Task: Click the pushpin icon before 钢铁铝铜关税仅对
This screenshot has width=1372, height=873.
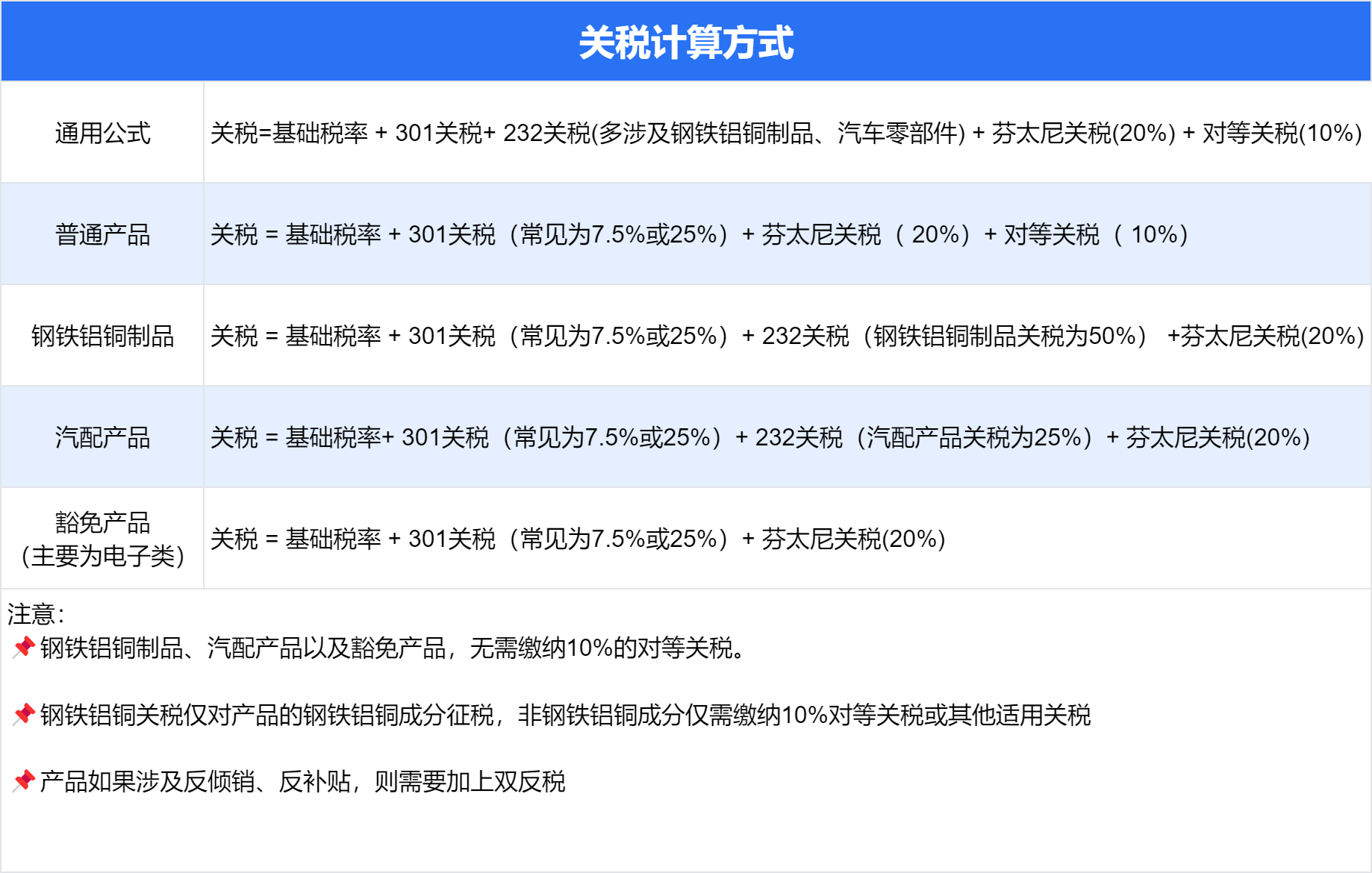Action: point(23,715)
